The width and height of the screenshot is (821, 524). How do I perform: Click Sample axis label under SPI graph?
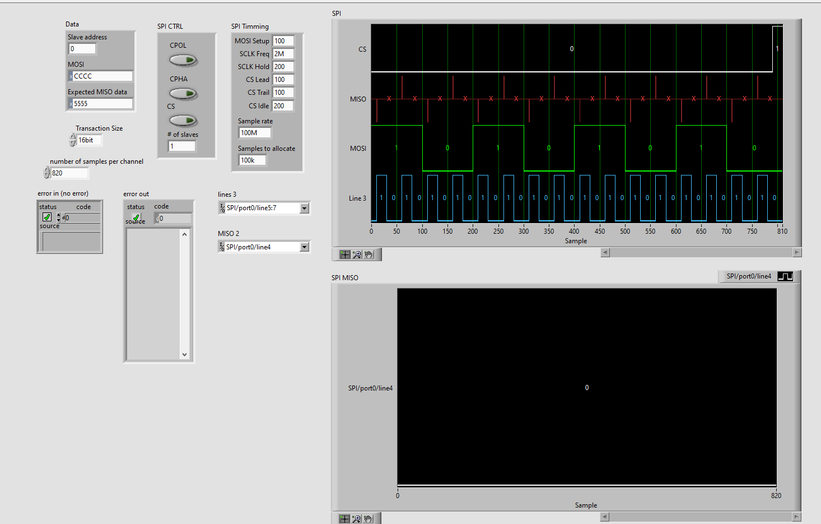576,241
